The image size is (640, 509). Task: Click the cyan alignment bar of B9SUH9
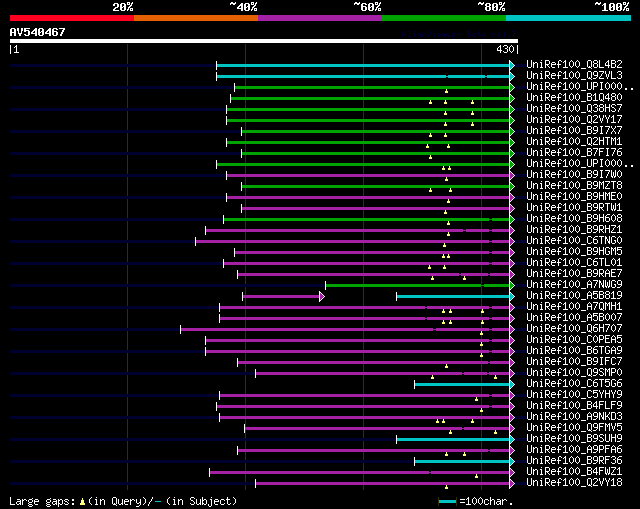pos(453,440)
